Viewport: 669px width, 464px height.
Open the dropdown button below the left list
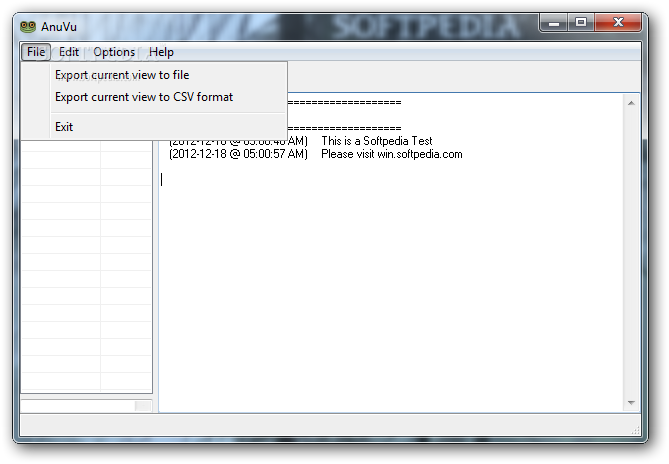coord(143,406)
